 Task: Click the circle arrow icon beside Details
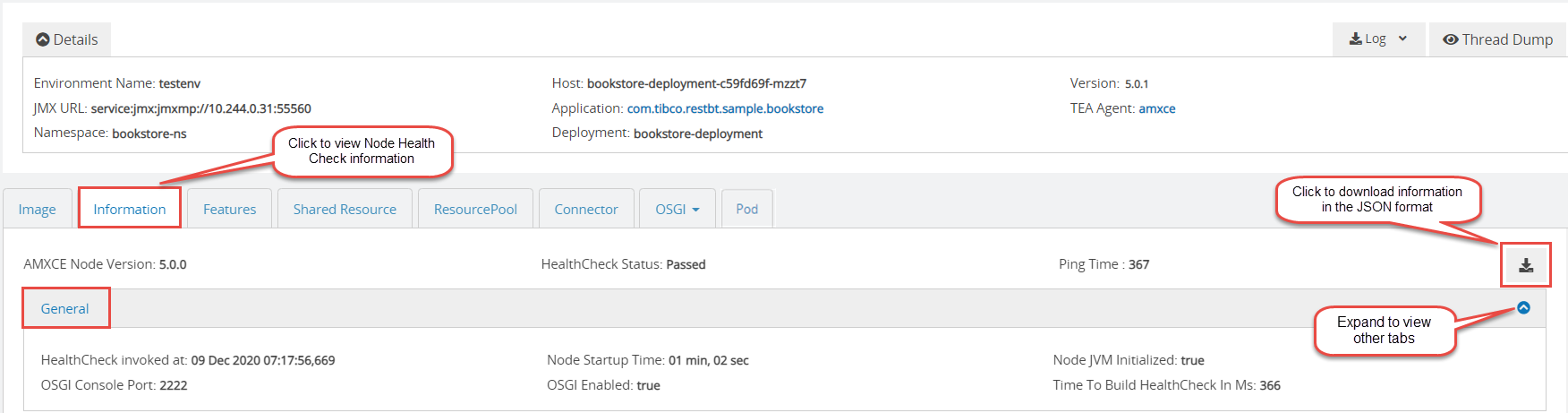click(43, 39)
